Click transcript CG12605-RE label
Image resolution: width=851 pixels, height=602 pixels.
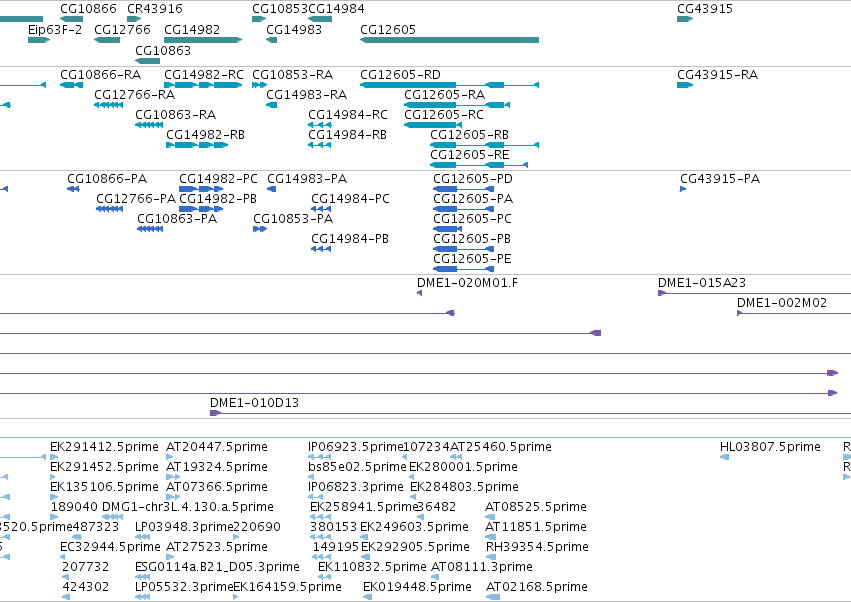pos(469,155)
